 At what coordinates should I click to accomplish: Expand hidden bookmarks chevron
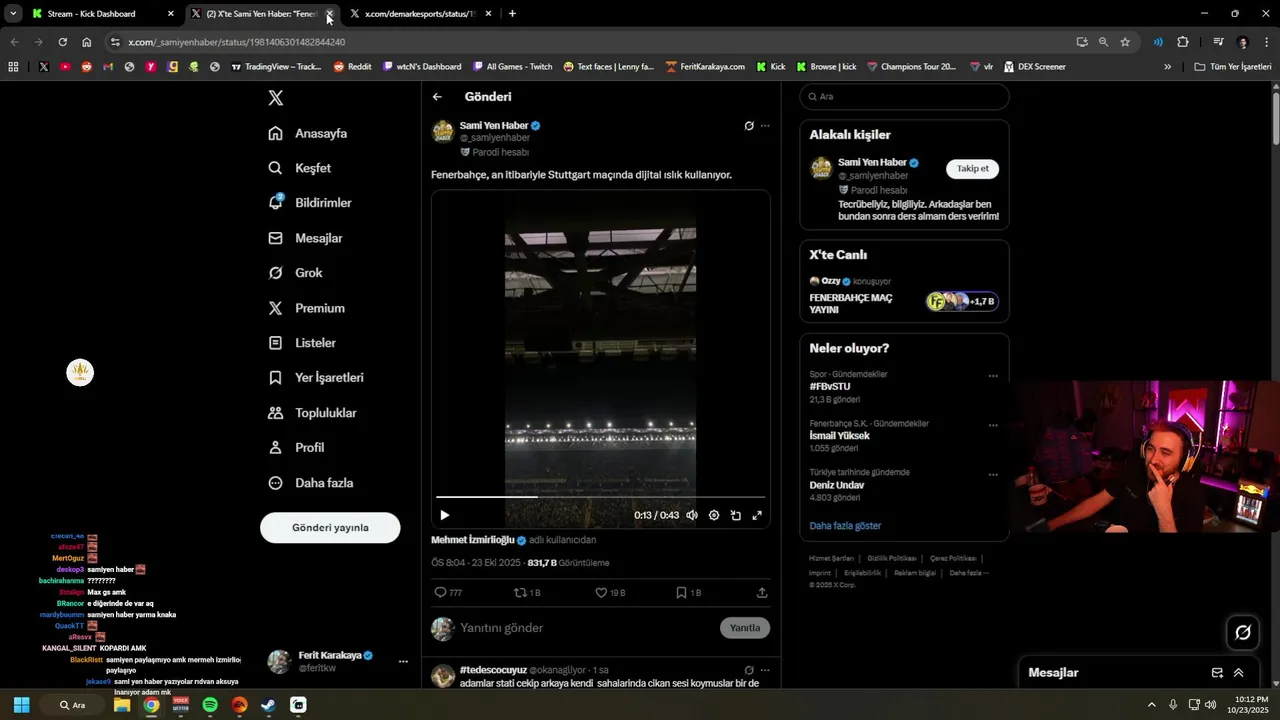[1167, 67]
